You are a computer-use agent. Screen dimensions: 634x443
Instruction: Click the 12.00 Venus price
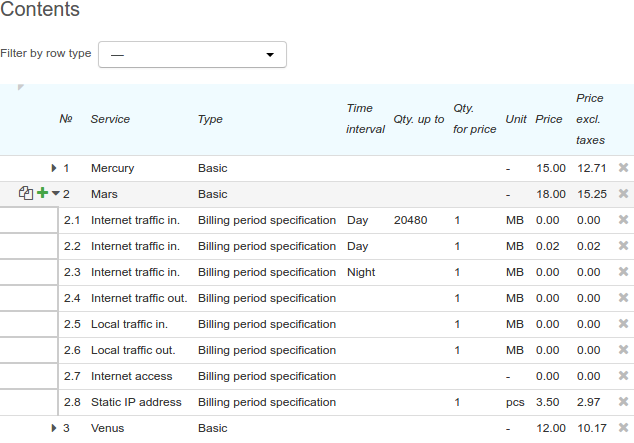pyautogui.click(x=551, y=428)
